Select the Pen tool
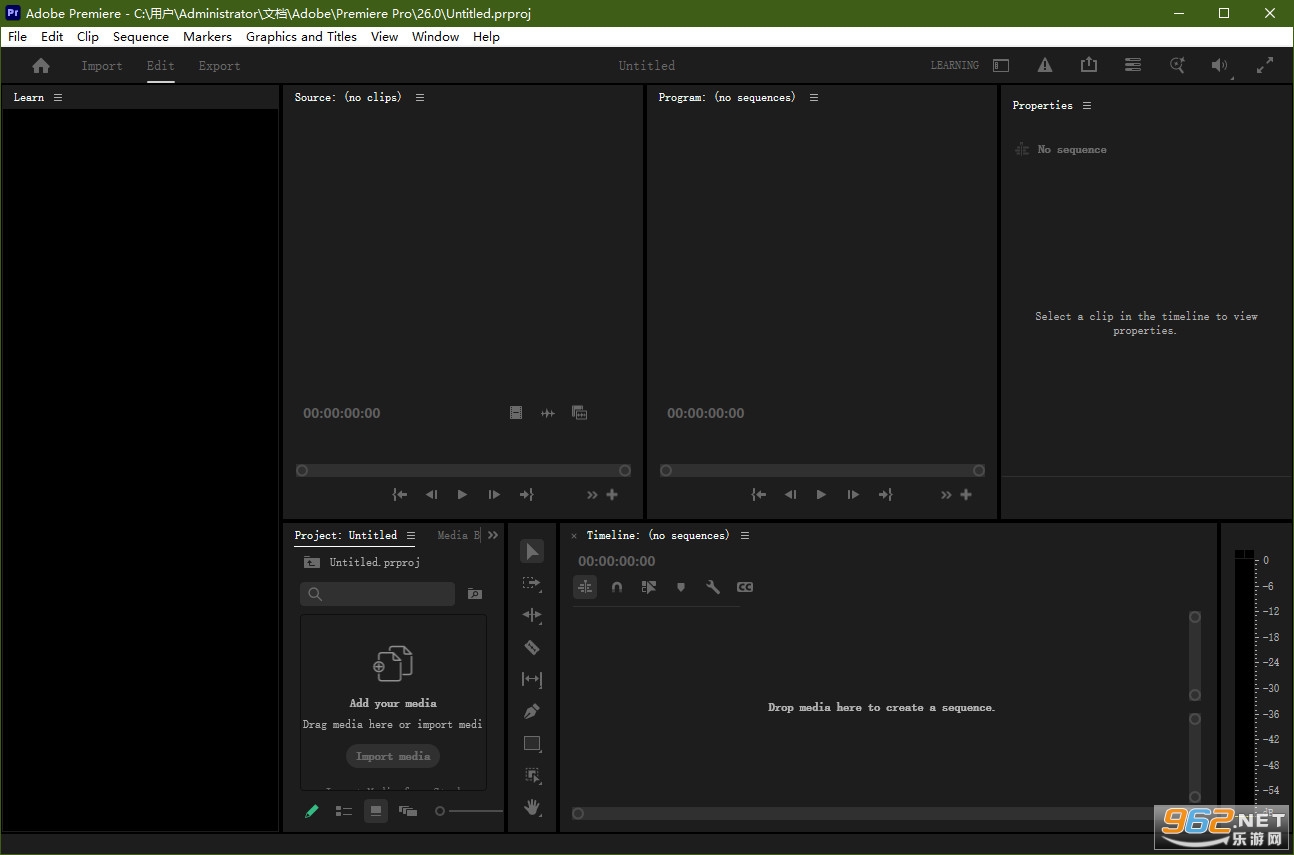 (532, 712)
